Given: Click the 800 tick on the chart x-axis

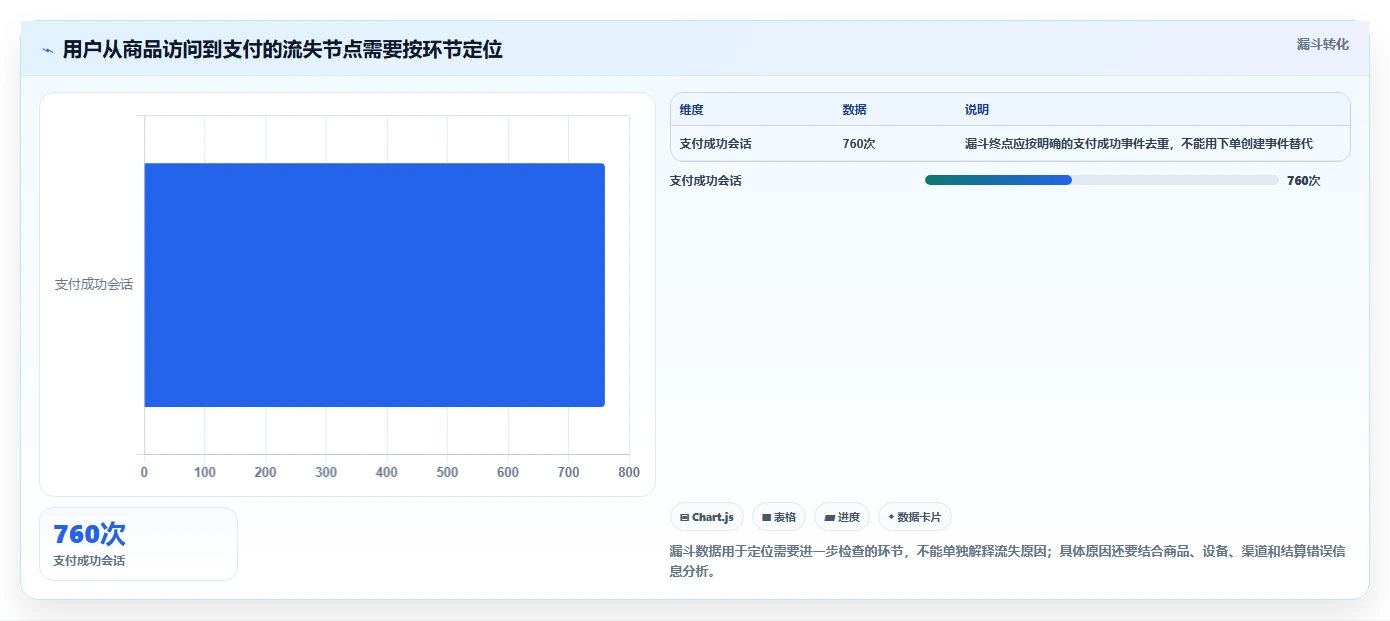Looking at the screenshot, I should point(629,472).
